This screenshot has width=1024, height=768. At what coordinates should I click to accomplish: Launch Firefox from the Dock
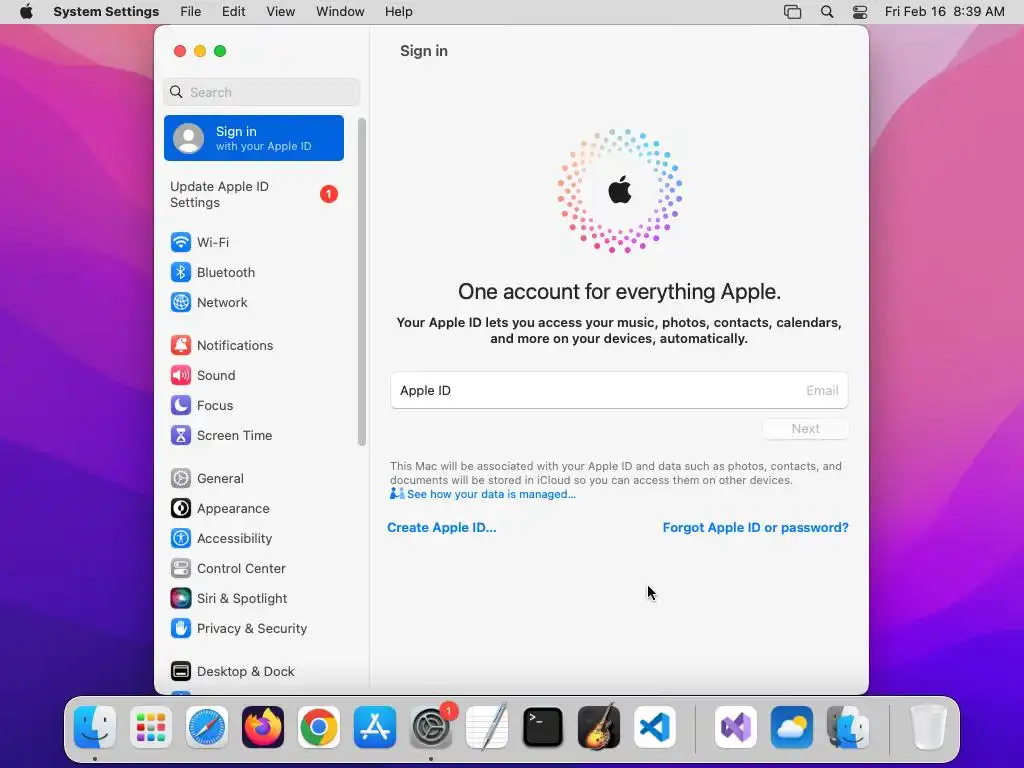click(263, 727)
